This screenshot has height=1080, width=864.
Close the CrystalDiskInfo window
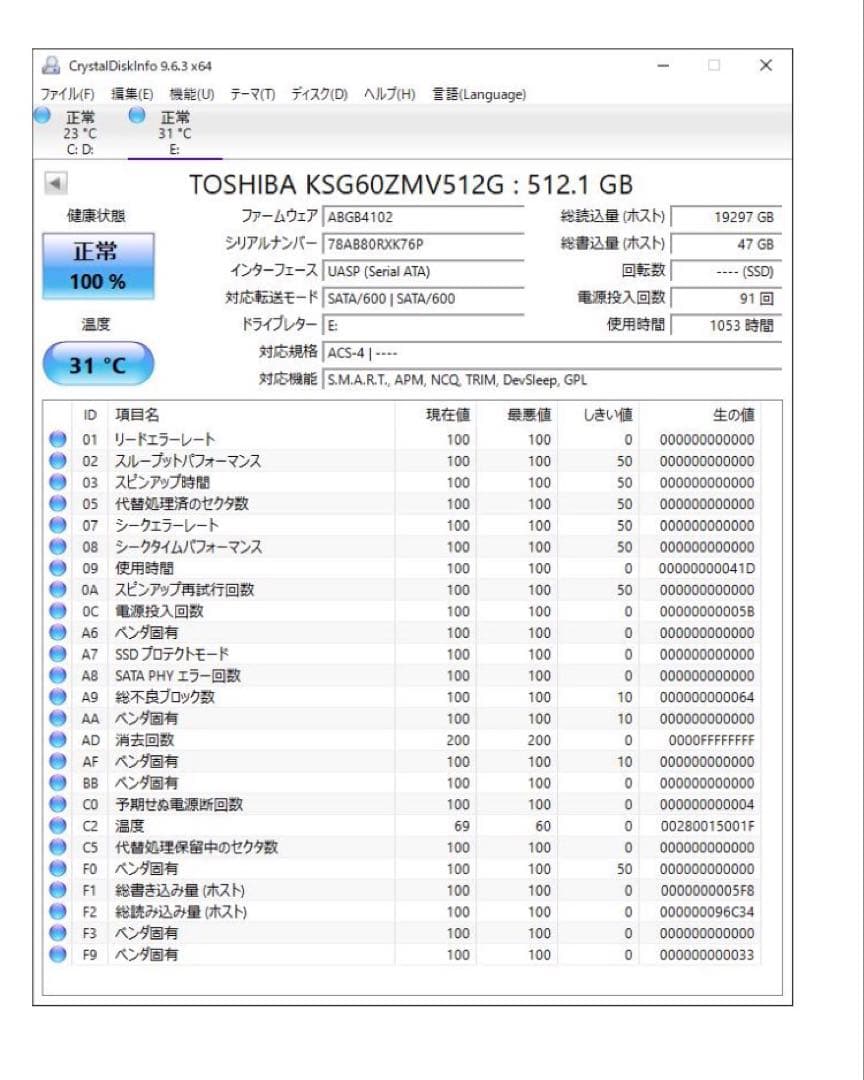click(765, 65)
